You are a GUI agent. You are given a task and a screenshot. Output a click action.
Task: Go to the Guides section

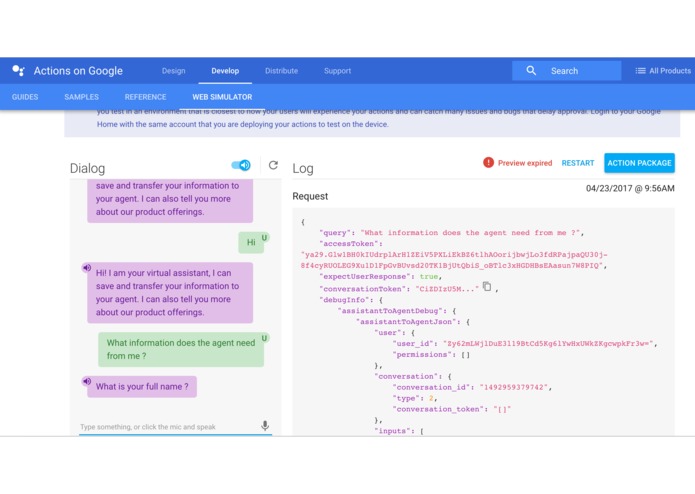point(25,97)
